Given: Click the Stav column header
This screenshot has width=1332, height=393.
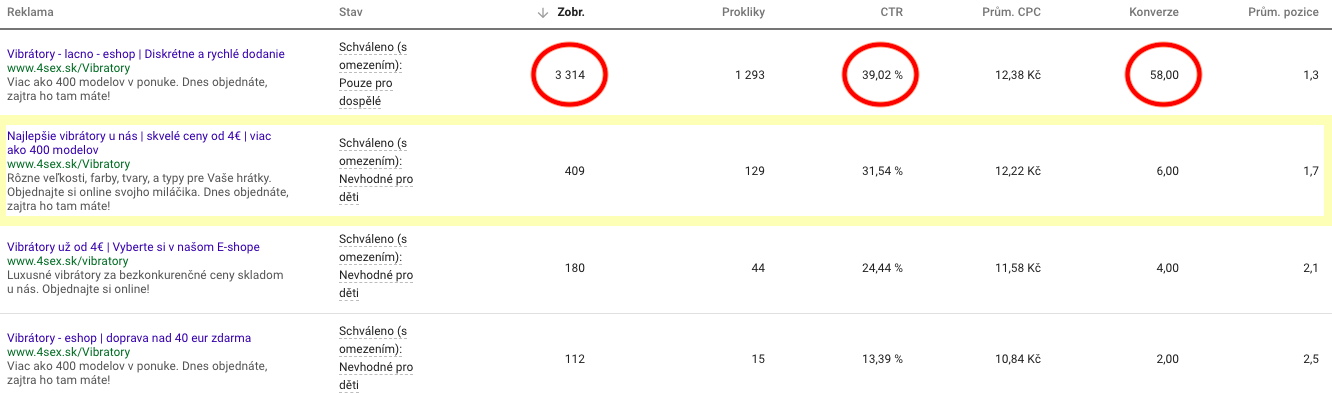Looking at the screenshot, I should point(351,12).
